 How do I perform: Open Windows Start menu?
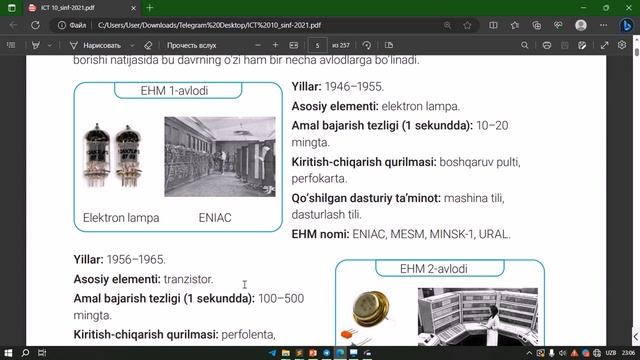tap(8, 353)
